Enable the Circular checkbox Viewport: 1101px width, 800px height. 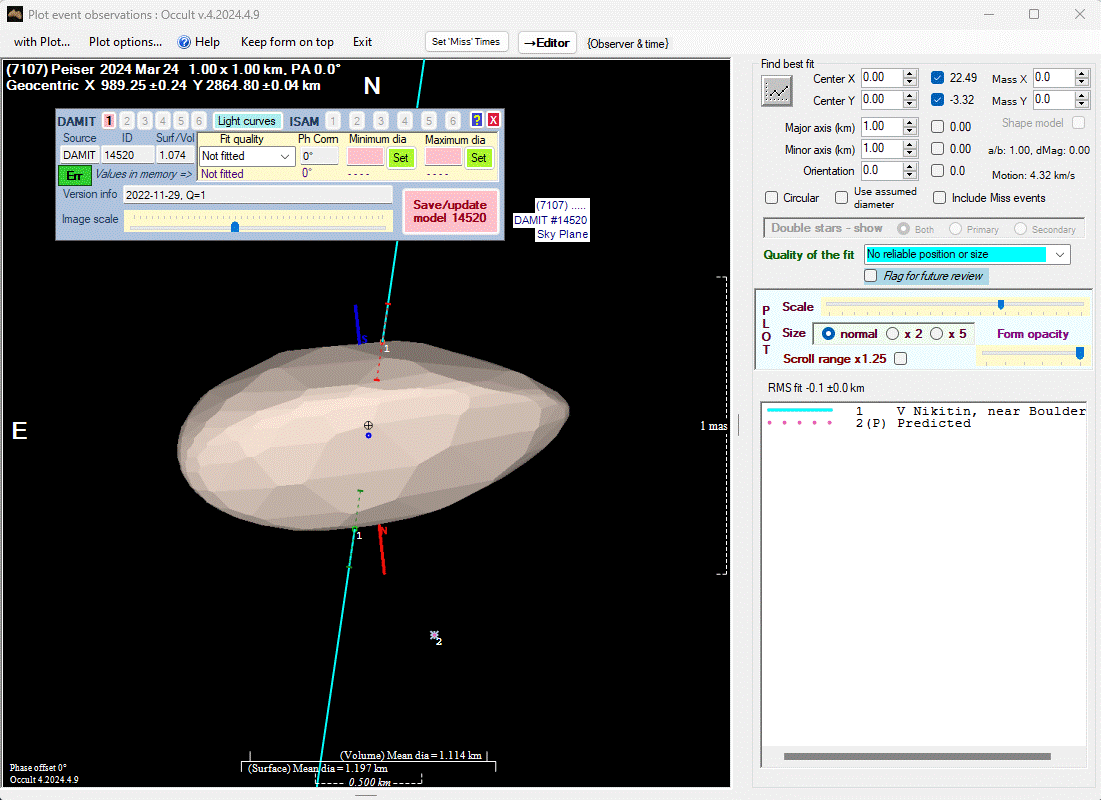771,198
